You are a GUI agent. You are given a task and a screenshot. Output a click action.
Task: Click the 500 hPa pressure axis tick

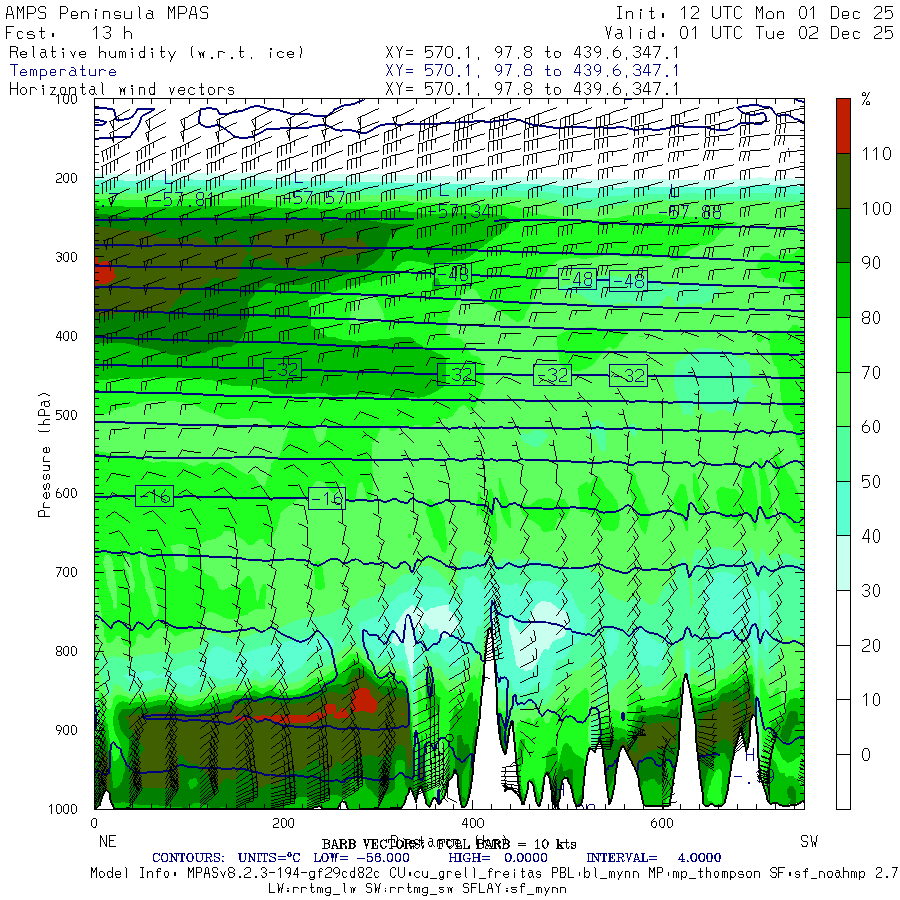(x=66, y=415)
